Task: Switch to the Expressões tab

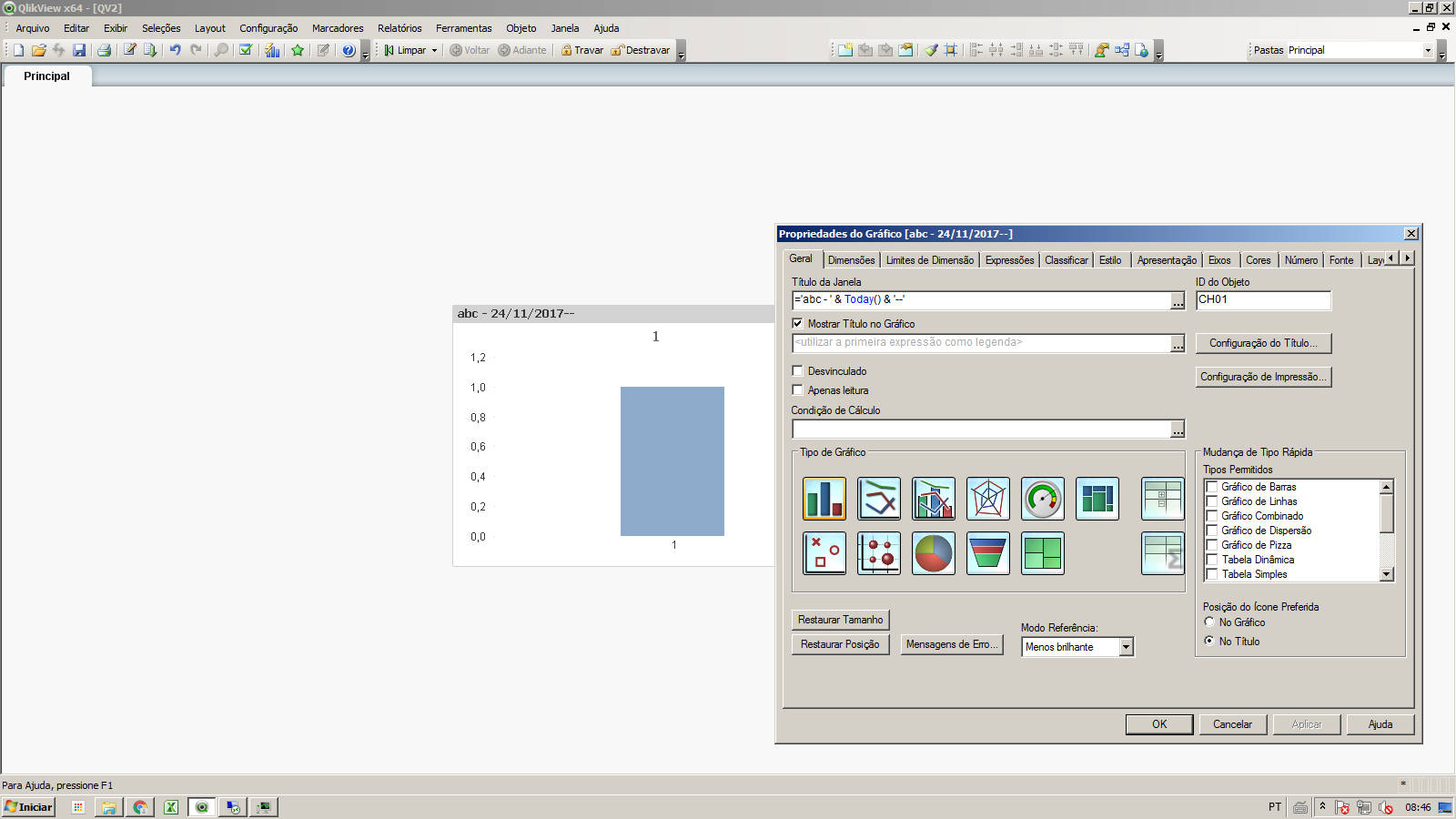Action: click(1009, 260)
